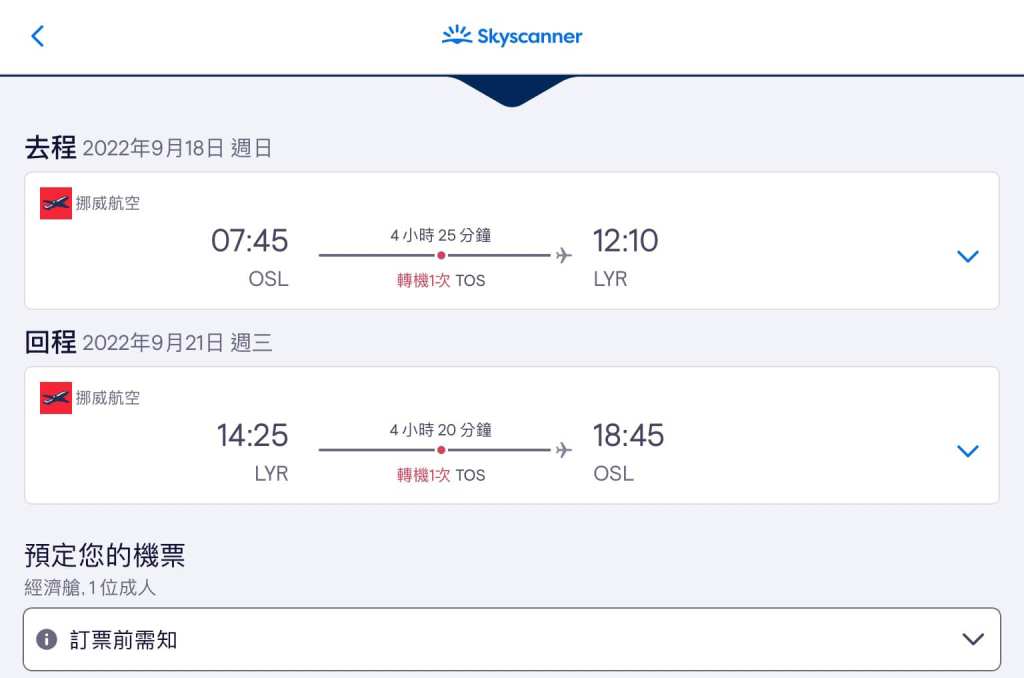Click the red stopover dot on outbound flight
The height and width of the screenshot is (678, 1024).
point(441,256)
